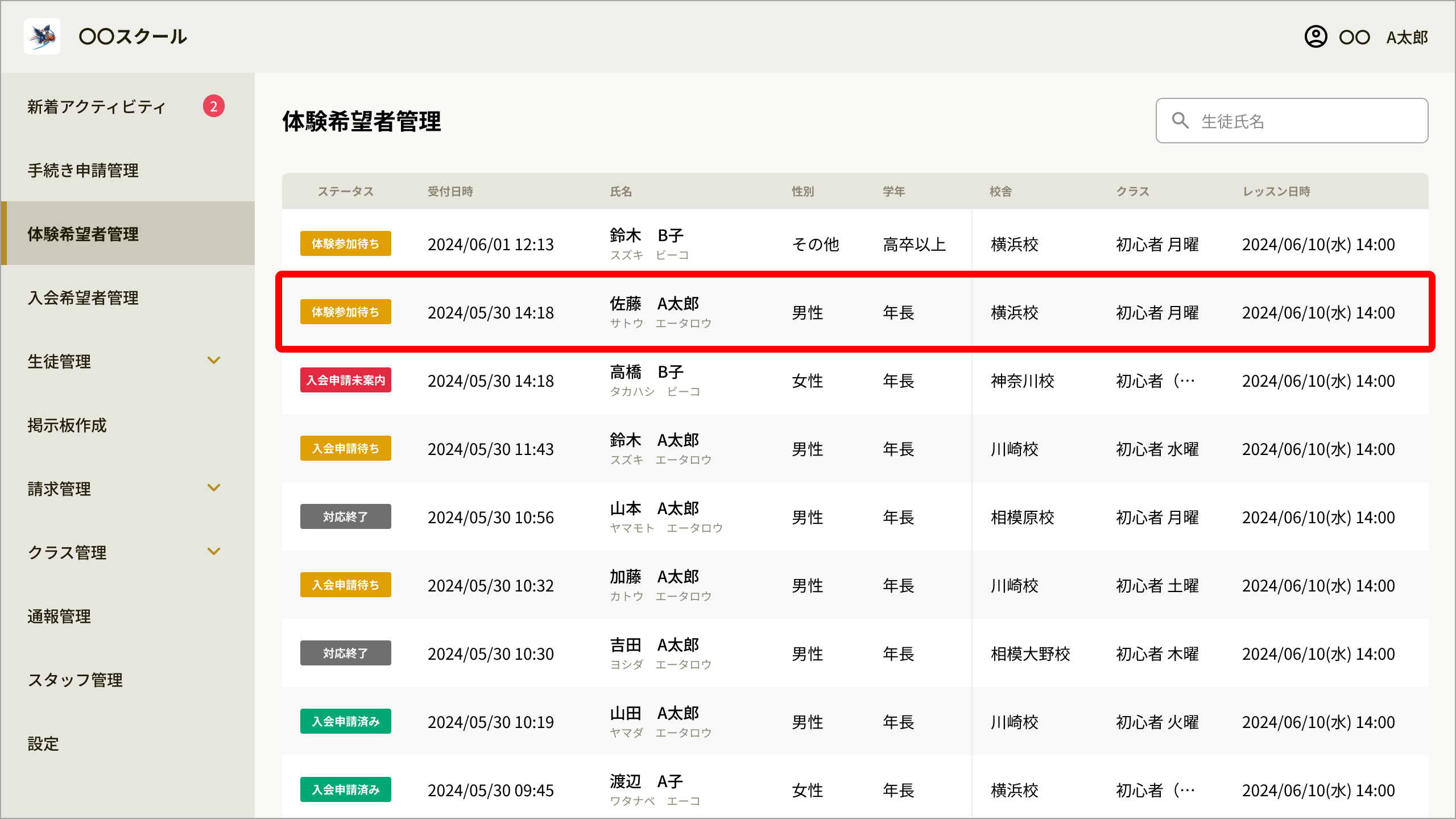Open the 高橋 B子 applicant name
The width and height of the screenshot is (1456, 819).
(x=647, y=372)
